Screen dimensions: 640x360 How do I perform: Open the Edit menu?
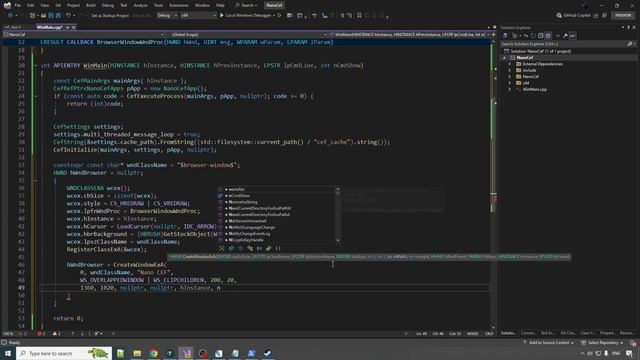coord(31,5)
